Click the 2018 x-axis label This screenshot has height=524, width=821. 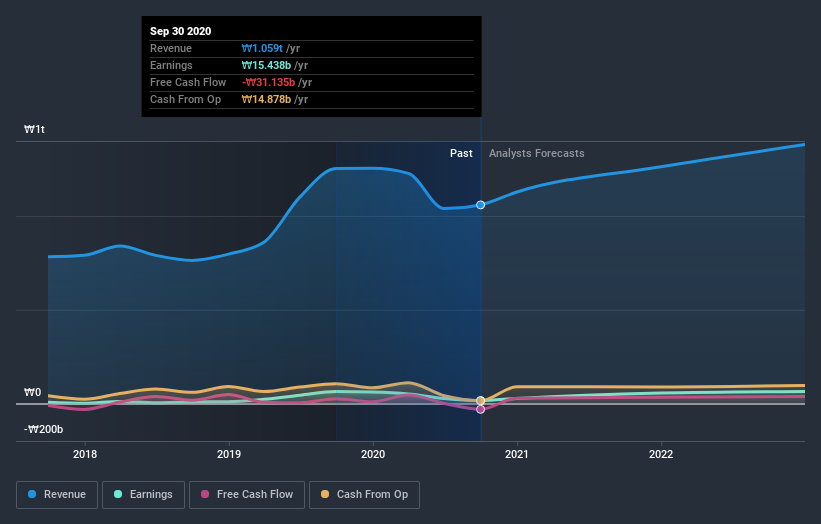click(x=85, y=454)
